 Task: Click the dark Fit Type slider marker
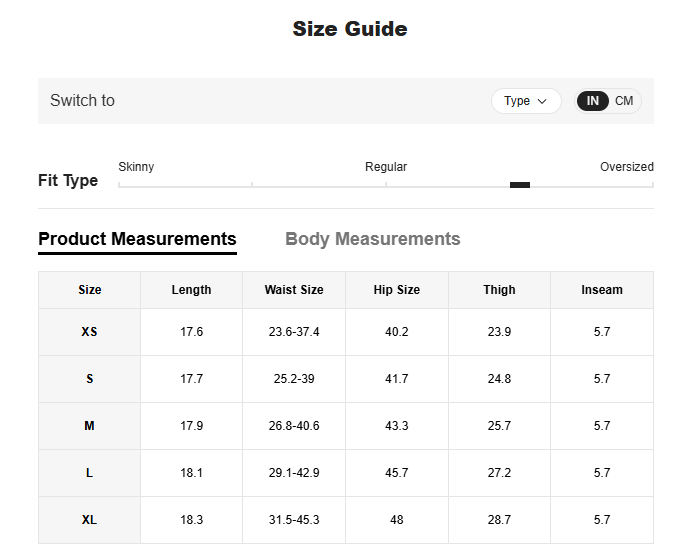click(x=520, y=185)
